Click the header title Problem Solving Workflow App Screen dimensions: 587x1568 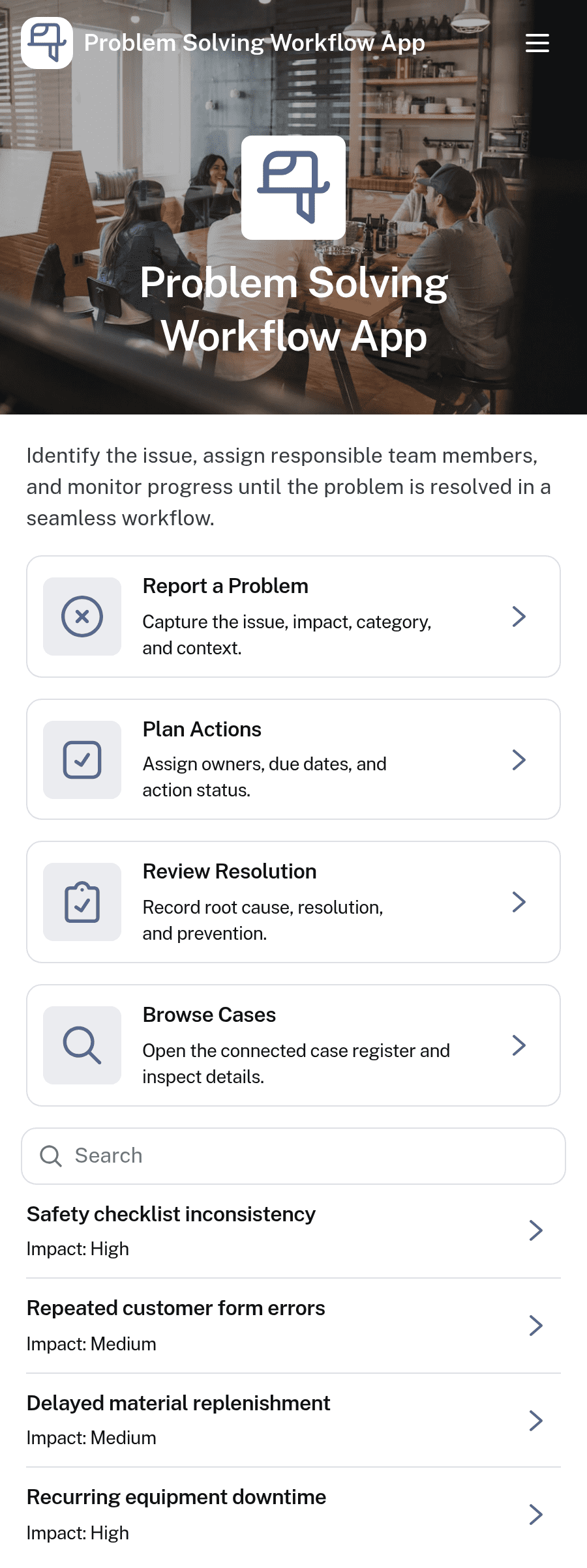click(x=254, y=43)
